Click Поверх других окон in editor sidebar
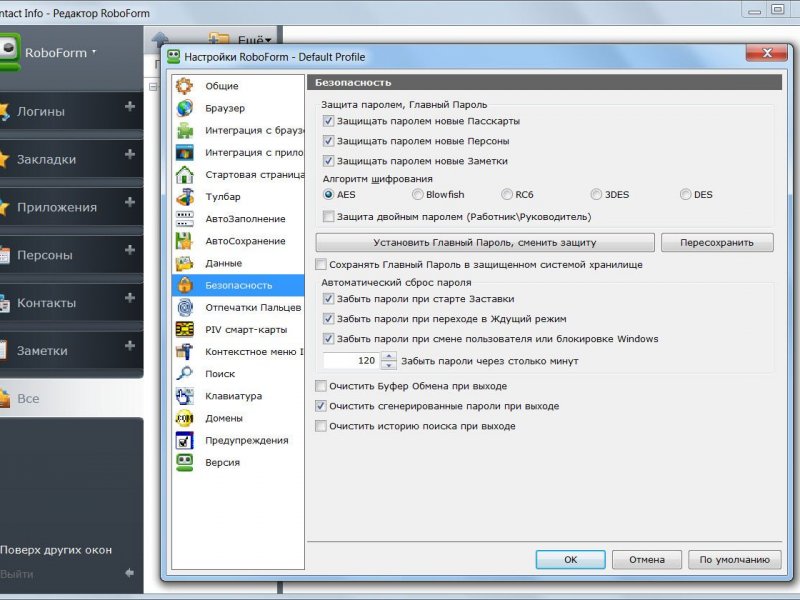 56,550
